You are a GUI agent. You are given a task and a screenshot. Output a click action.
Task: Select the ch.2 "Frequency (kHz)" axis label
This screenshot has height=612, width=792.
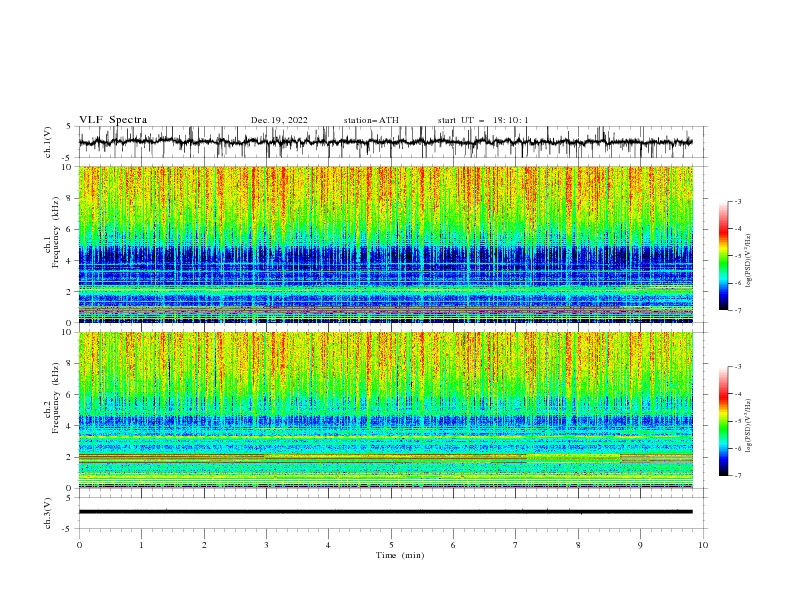pyautogui.click(x=56, y=398)
